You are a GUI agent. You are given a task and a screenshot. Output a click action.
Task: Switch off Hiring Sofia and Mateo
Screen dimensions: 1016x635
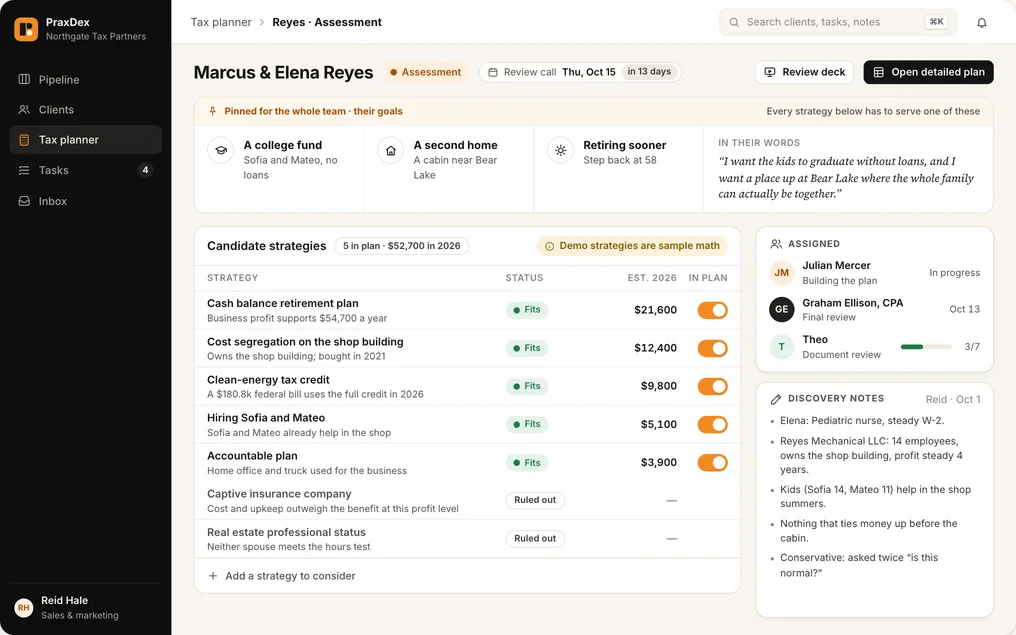click(x=712, y=425)
